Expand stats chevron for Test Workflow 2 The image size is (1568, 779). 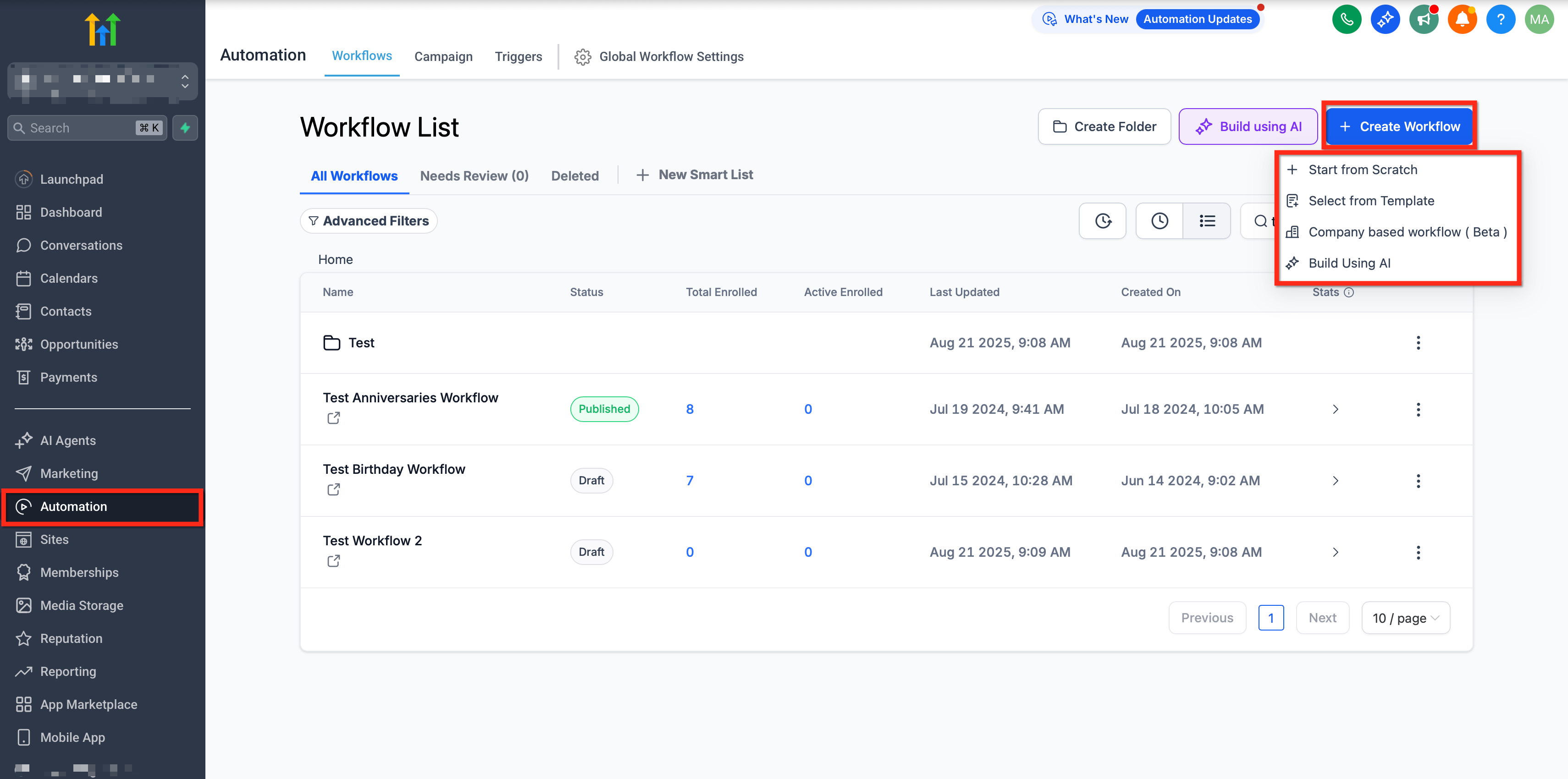(1336, 552)
